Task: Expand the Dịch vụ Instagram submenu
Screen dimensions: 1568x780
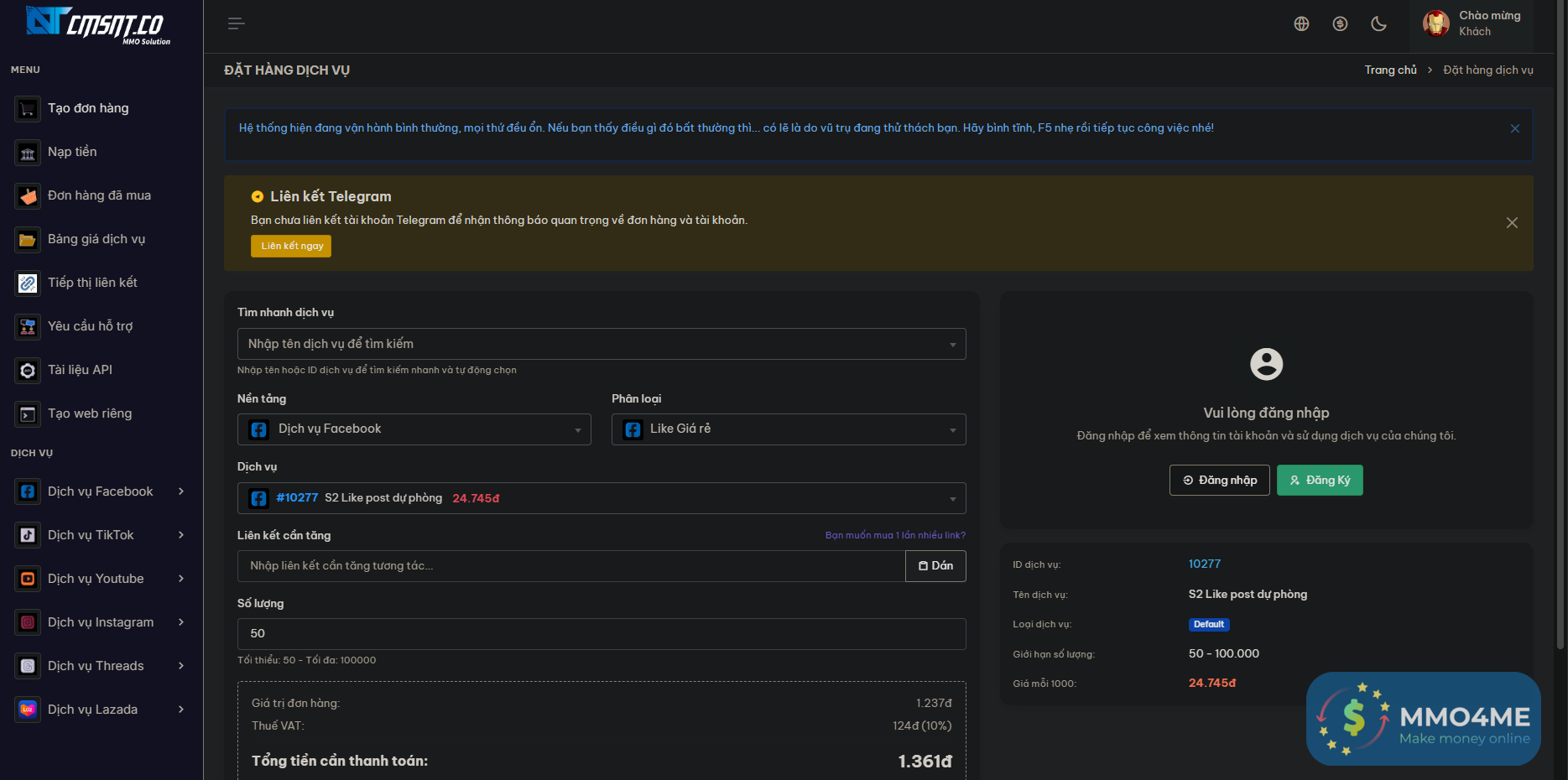Action: pos(181,622)
